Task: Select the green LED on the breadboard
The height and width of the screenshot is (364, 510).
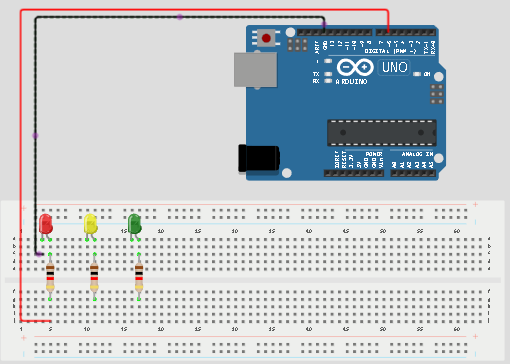Action: (135, 224)
